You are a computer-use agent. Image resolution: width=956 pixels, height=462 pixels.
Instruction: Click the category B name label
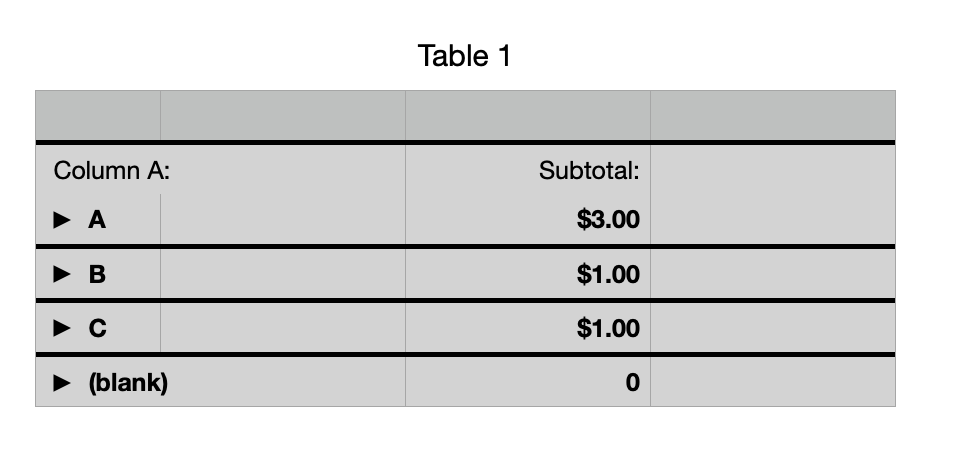tap(97, 274)
